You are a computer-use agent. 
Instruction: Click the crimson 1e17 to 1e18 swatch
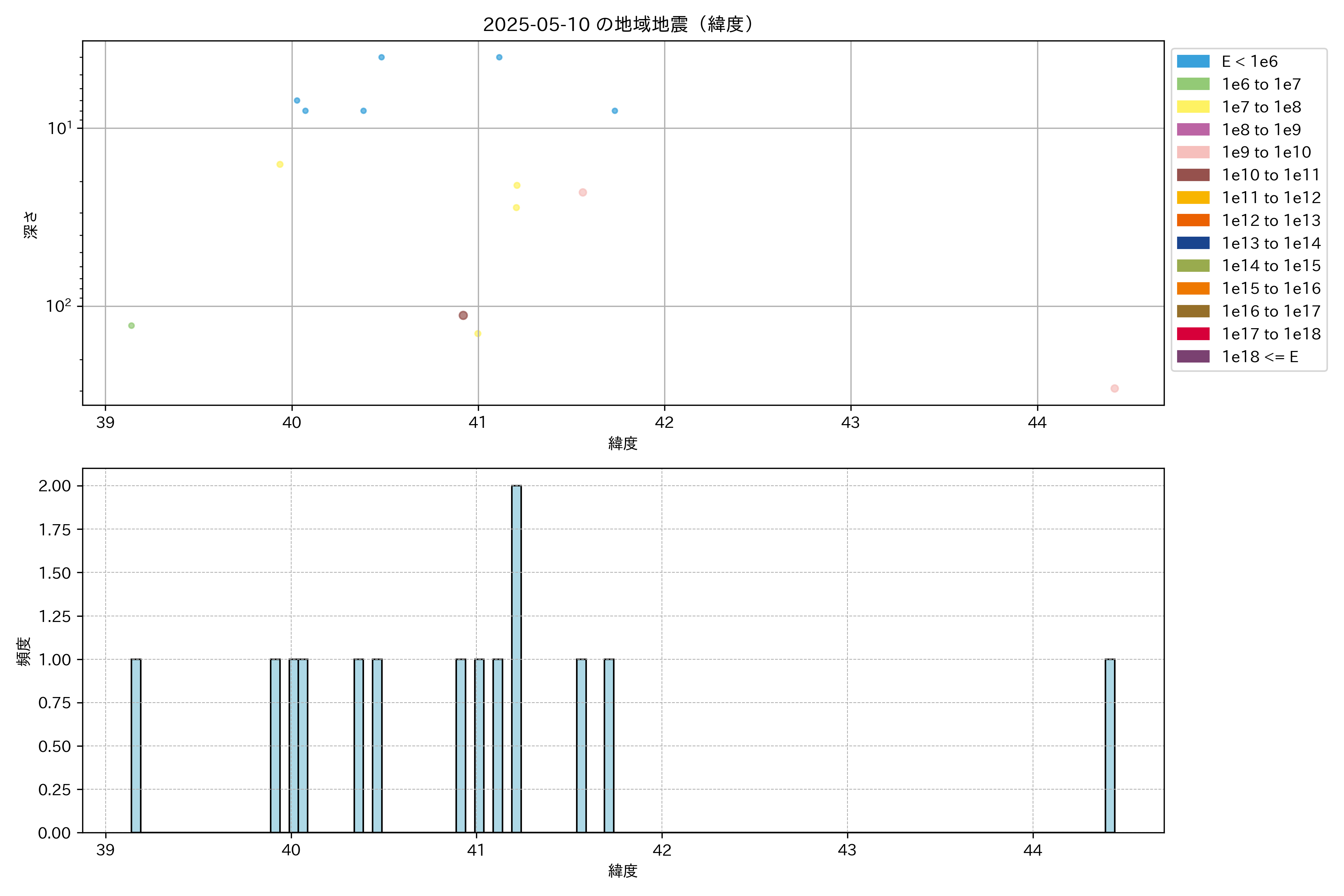1192,334
